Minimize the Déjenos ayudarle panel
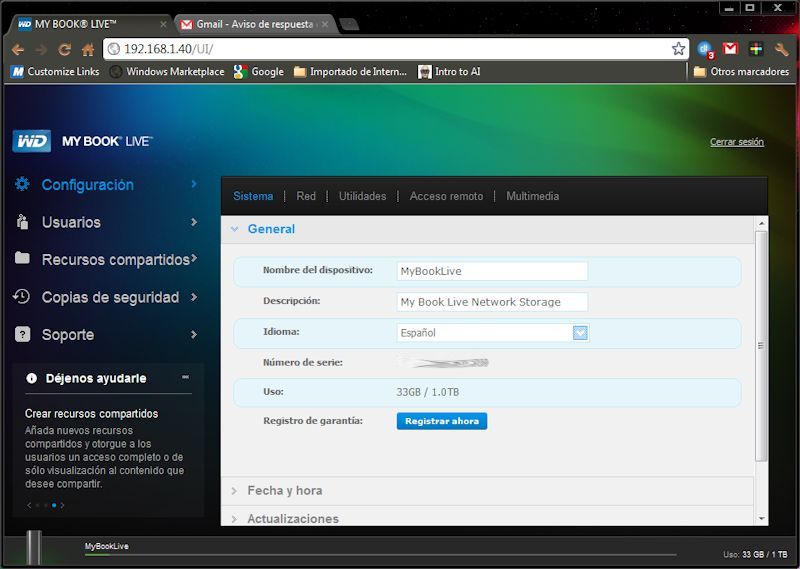 click(186, 377)
